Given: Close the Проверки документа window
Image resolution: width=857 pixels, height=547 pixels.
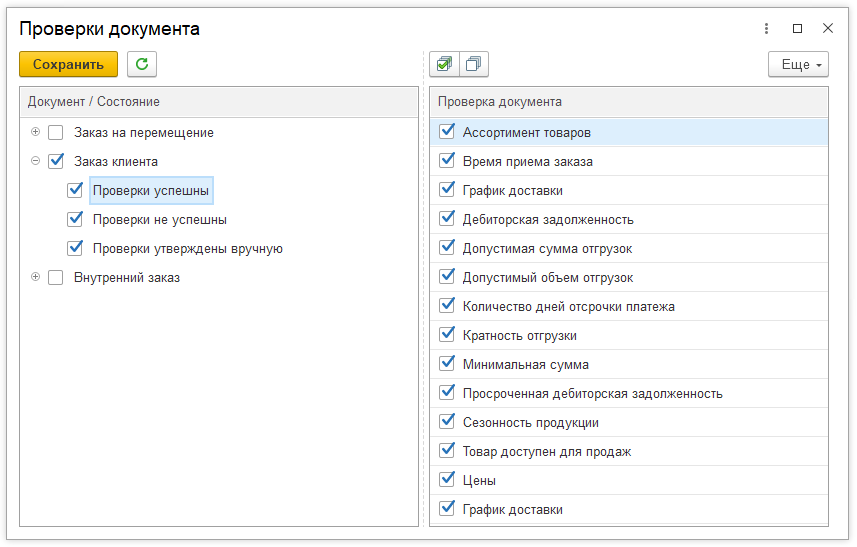Looking at the screenshot, I should [x=827, y=29].
